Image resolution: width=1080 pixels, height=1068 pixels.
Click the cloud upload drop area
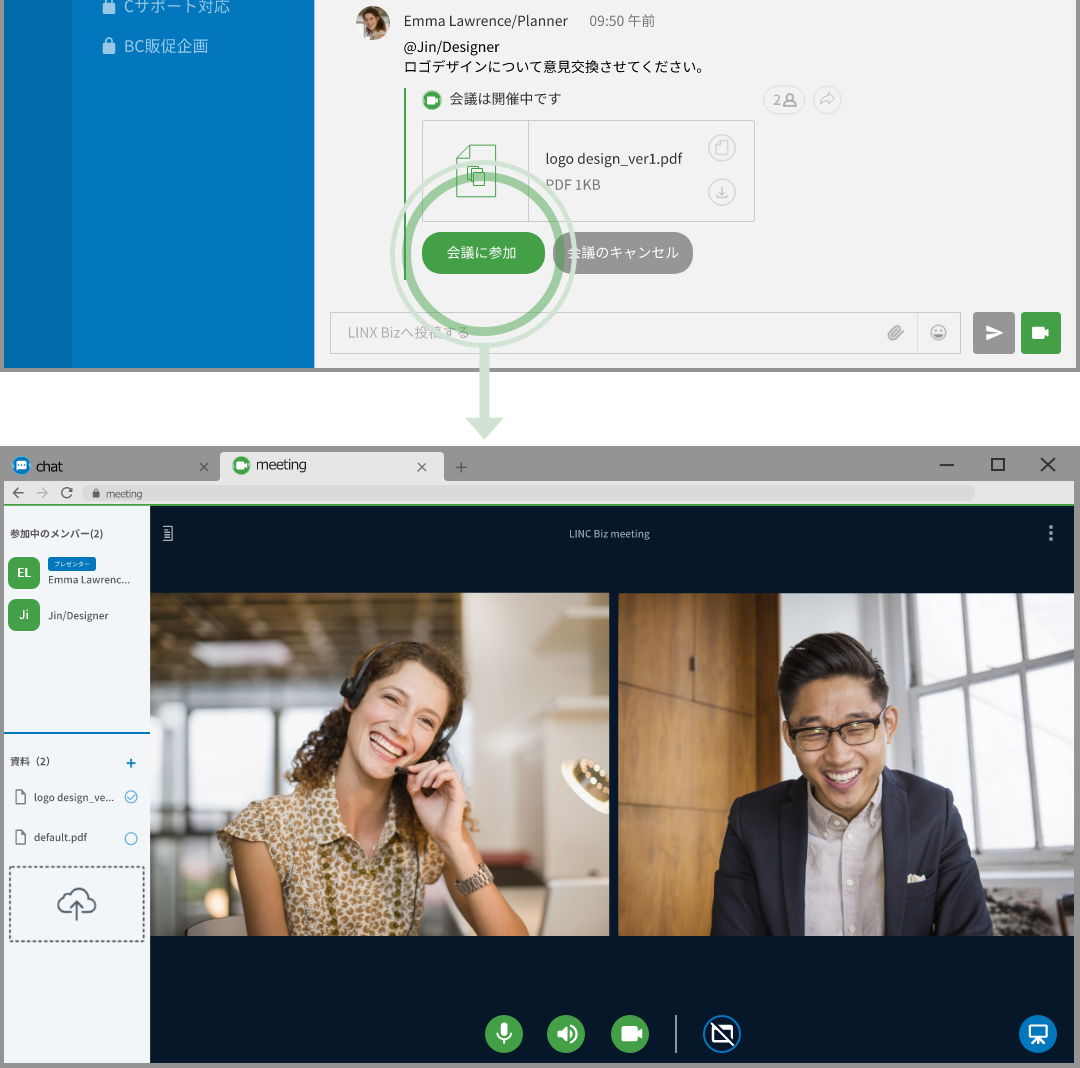point(77,904)
